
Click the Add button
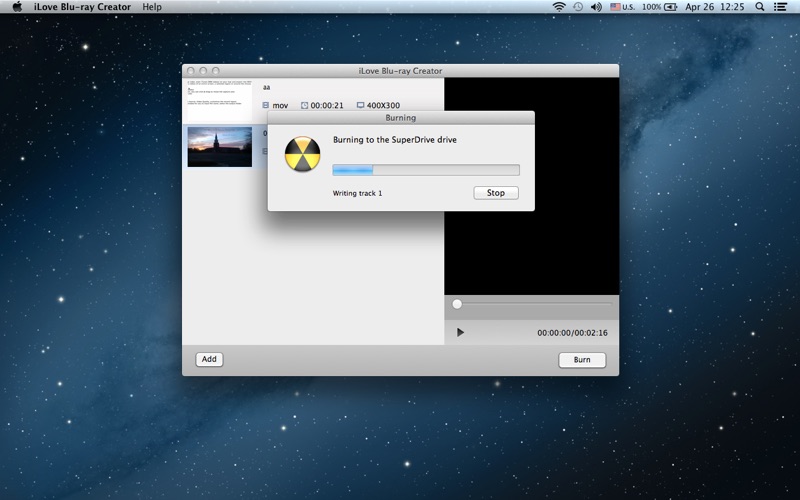(209, 359)
